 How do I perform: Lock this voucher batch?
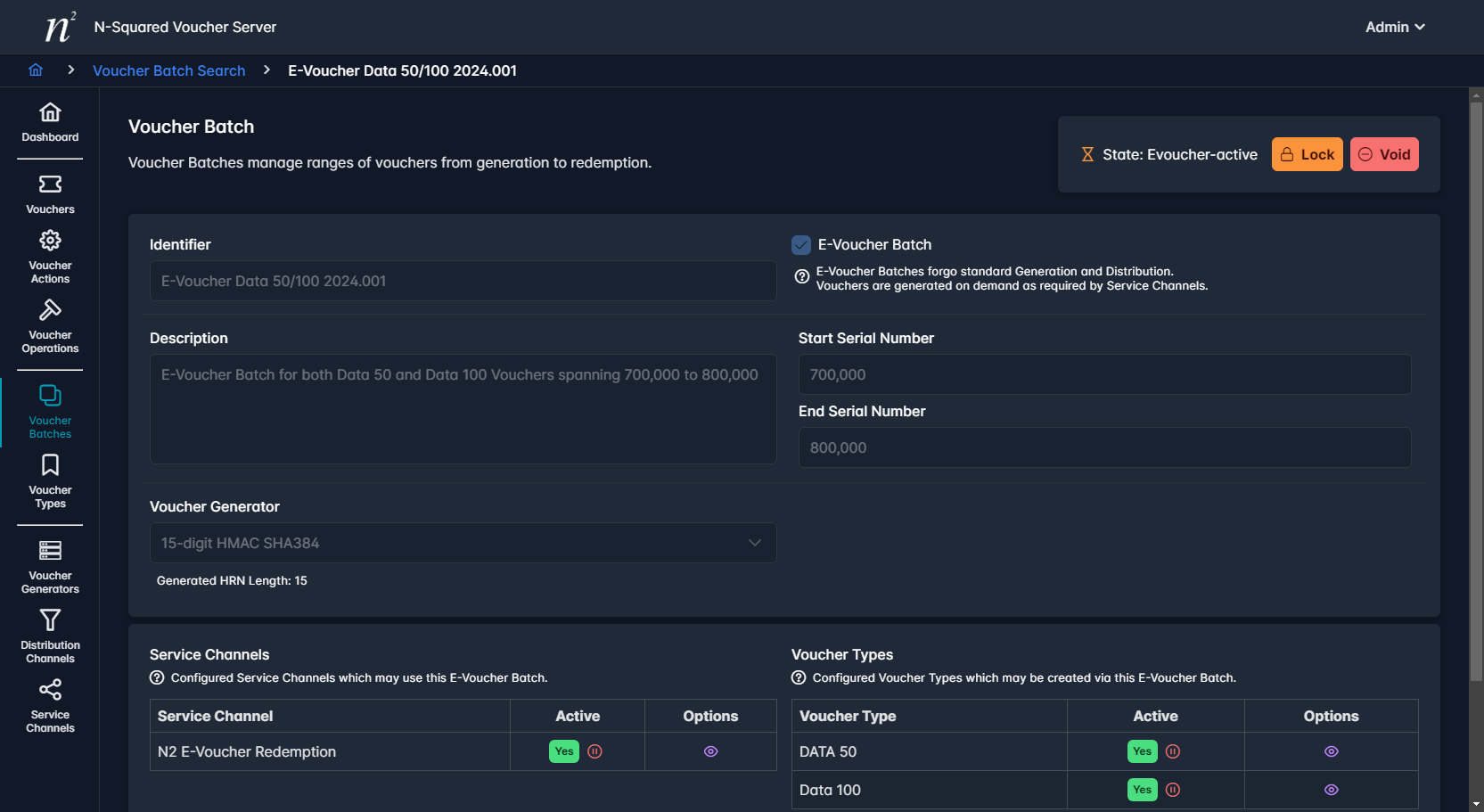pyautogui.click(x=1307, y=154)
